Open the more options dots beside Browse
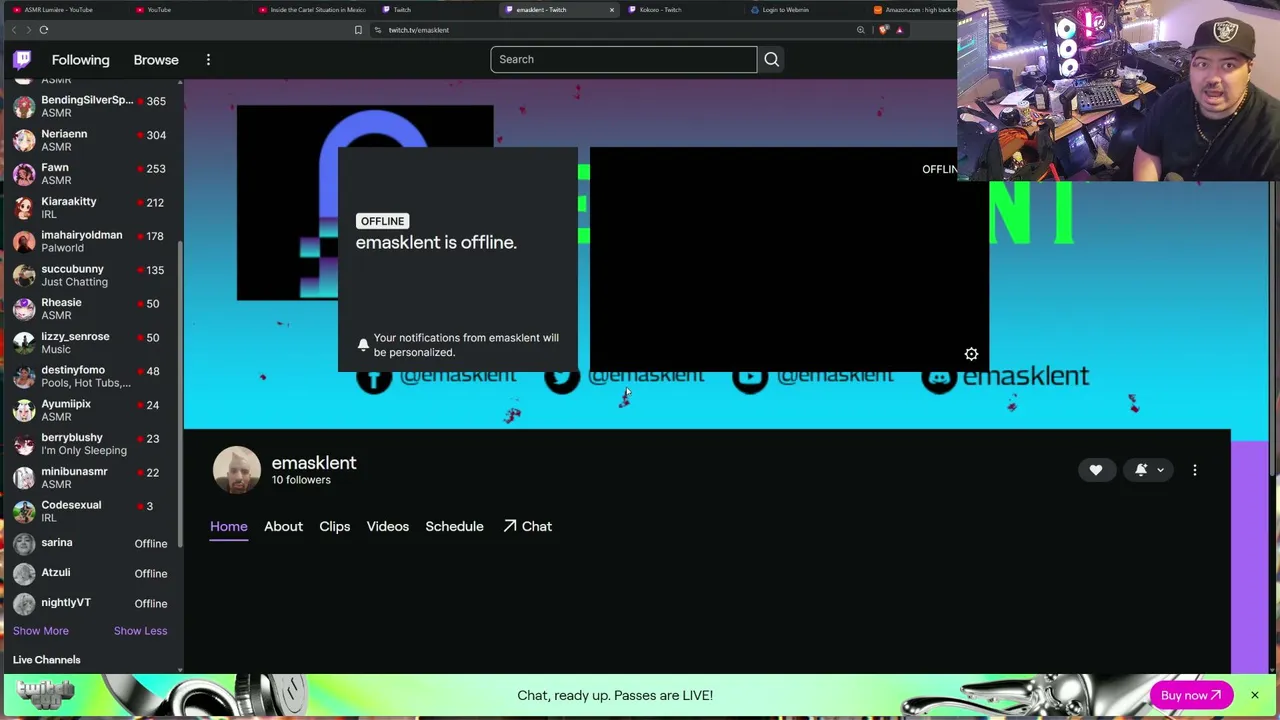 [208, 60]
